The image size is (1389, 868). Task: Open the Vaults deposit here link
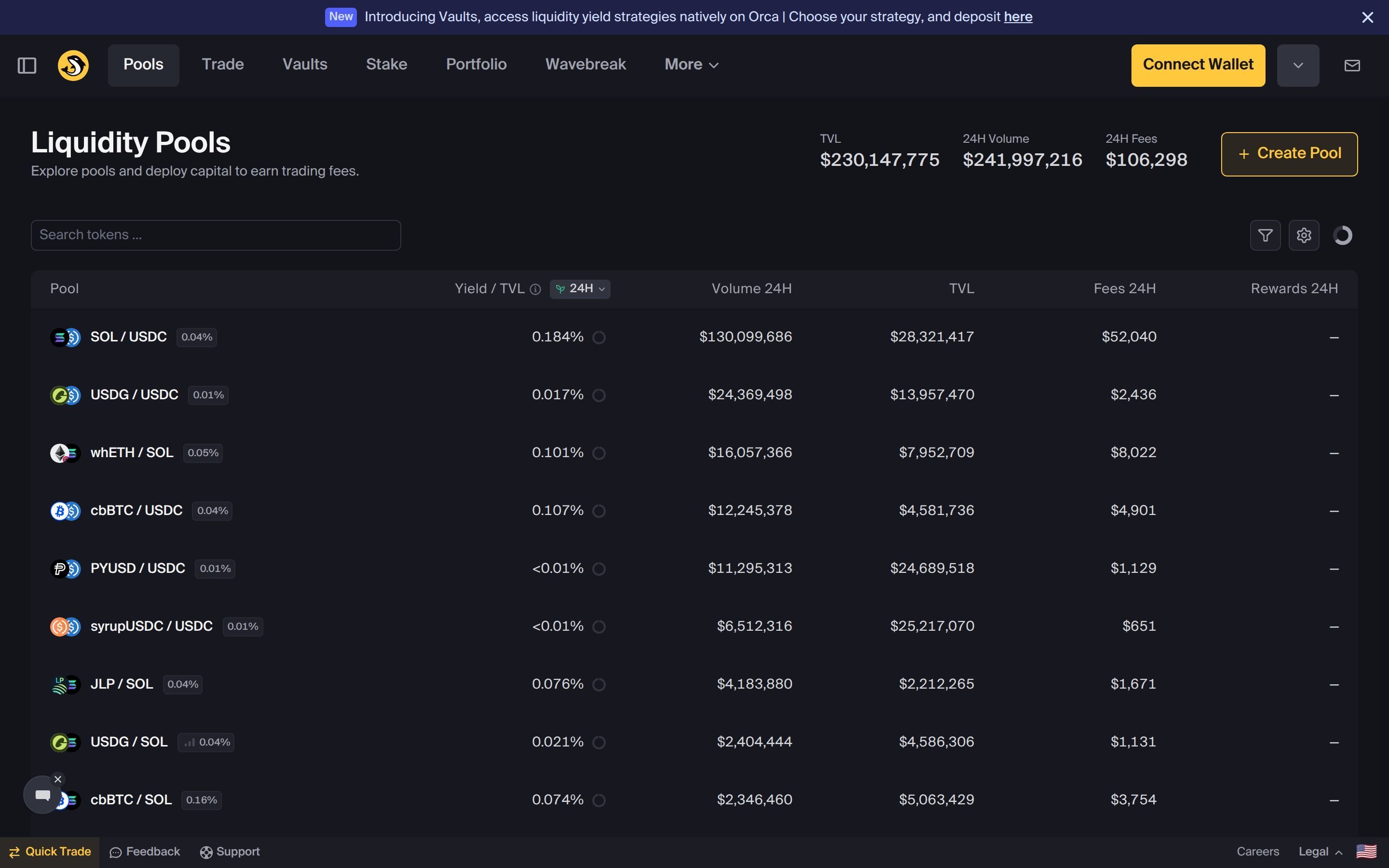[1017, 17]
